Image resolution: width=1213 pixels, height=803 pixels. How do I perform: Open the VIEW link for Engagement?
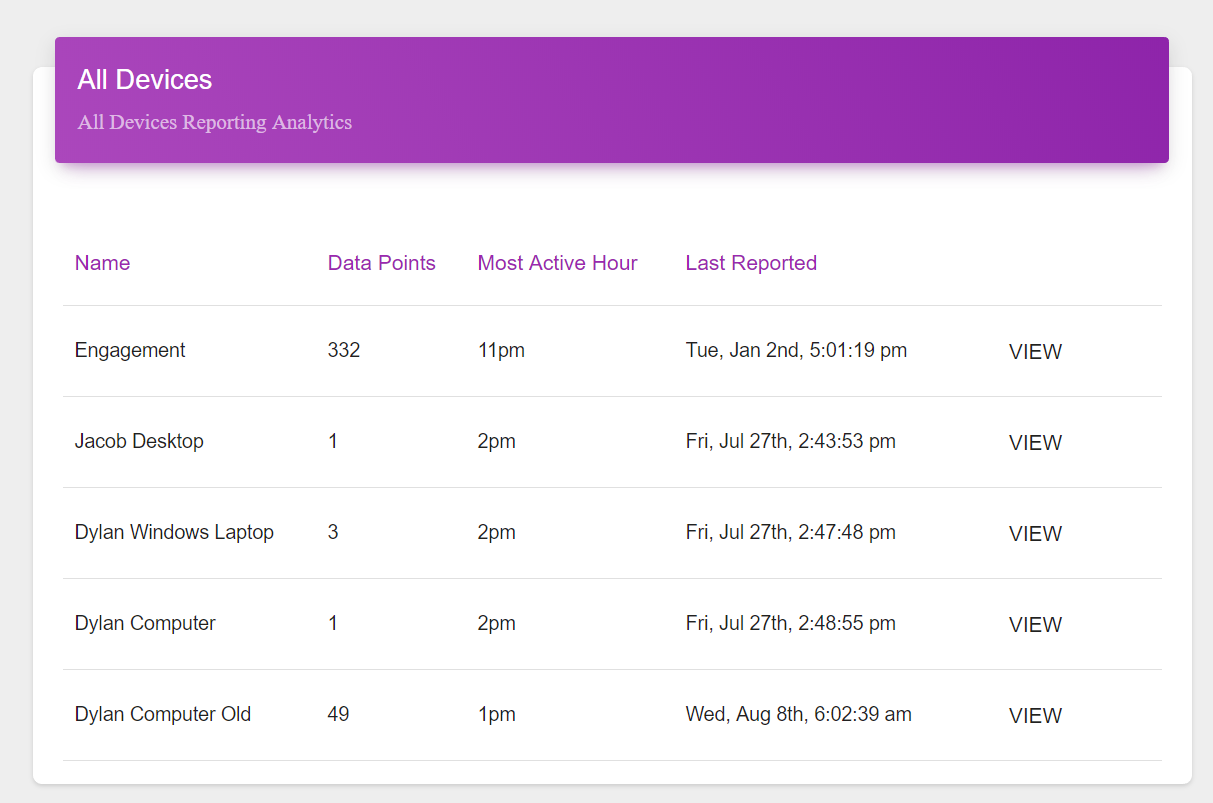pos(1035,352)
